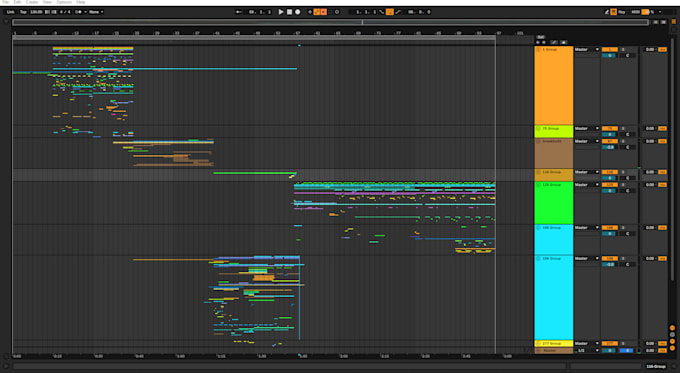Select the 277 Group track title

pos(552,343)
